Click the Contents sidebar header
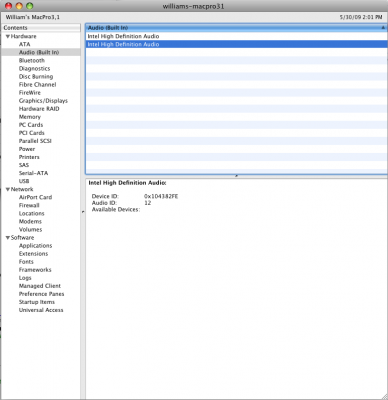 pos(41,28)
